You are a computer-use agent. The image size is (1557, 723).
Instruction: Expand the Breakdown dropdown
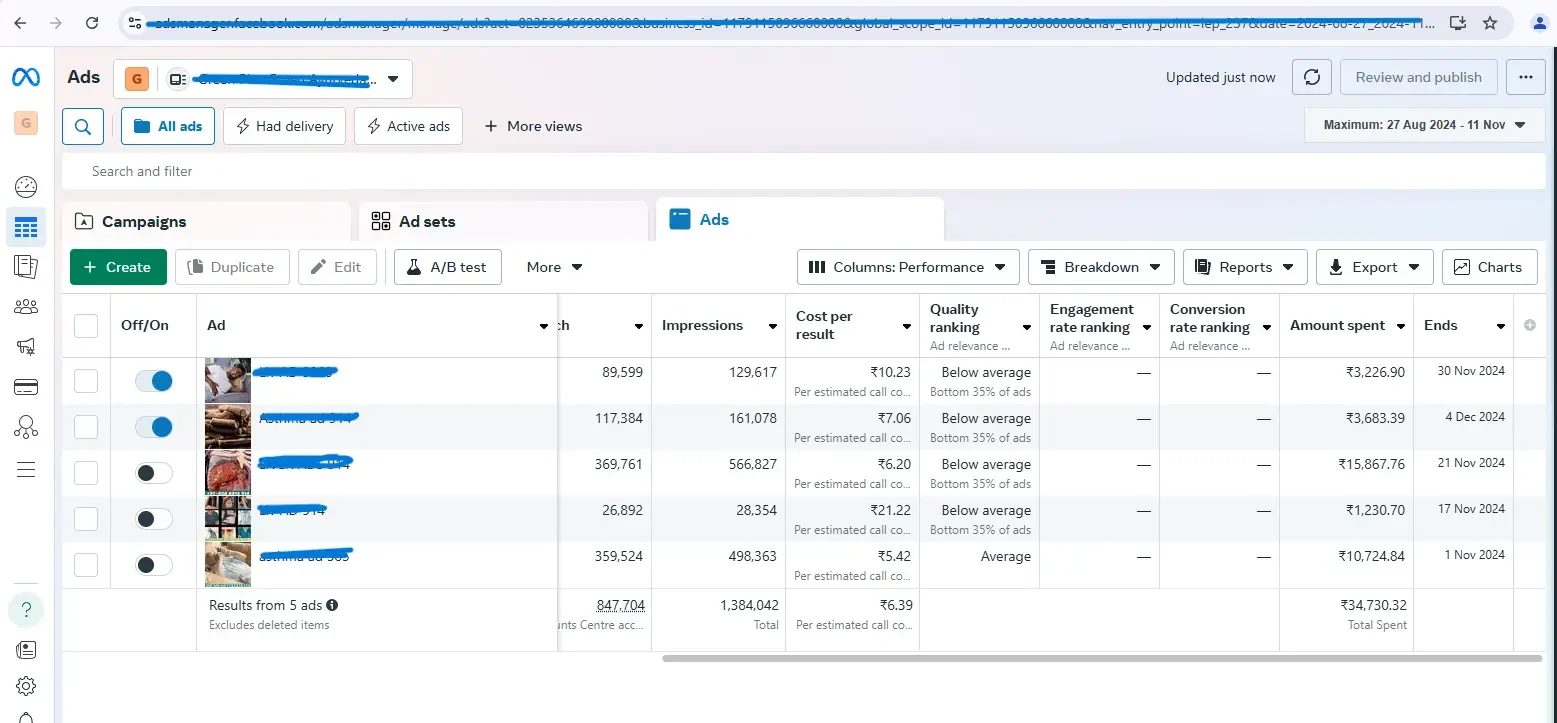tap(1101, 267)
